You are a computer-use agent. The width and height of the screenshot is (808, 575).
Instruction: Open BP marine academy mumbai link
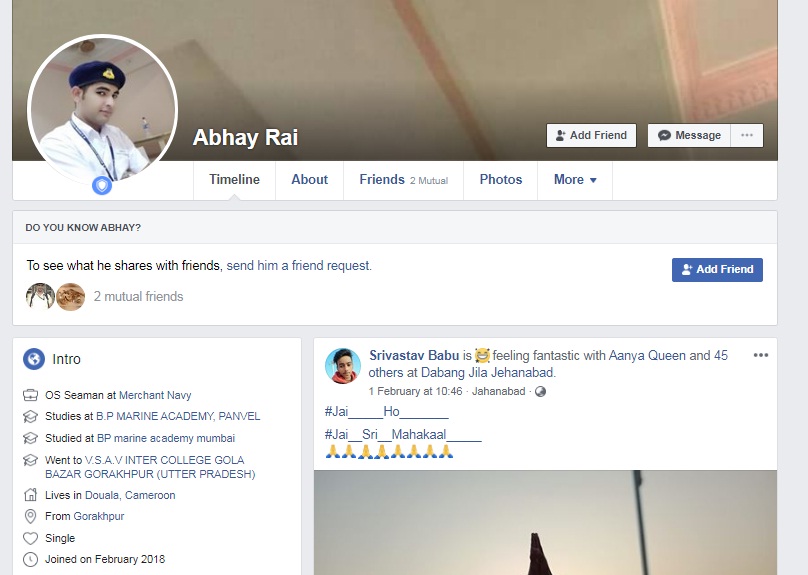point(166,438)
